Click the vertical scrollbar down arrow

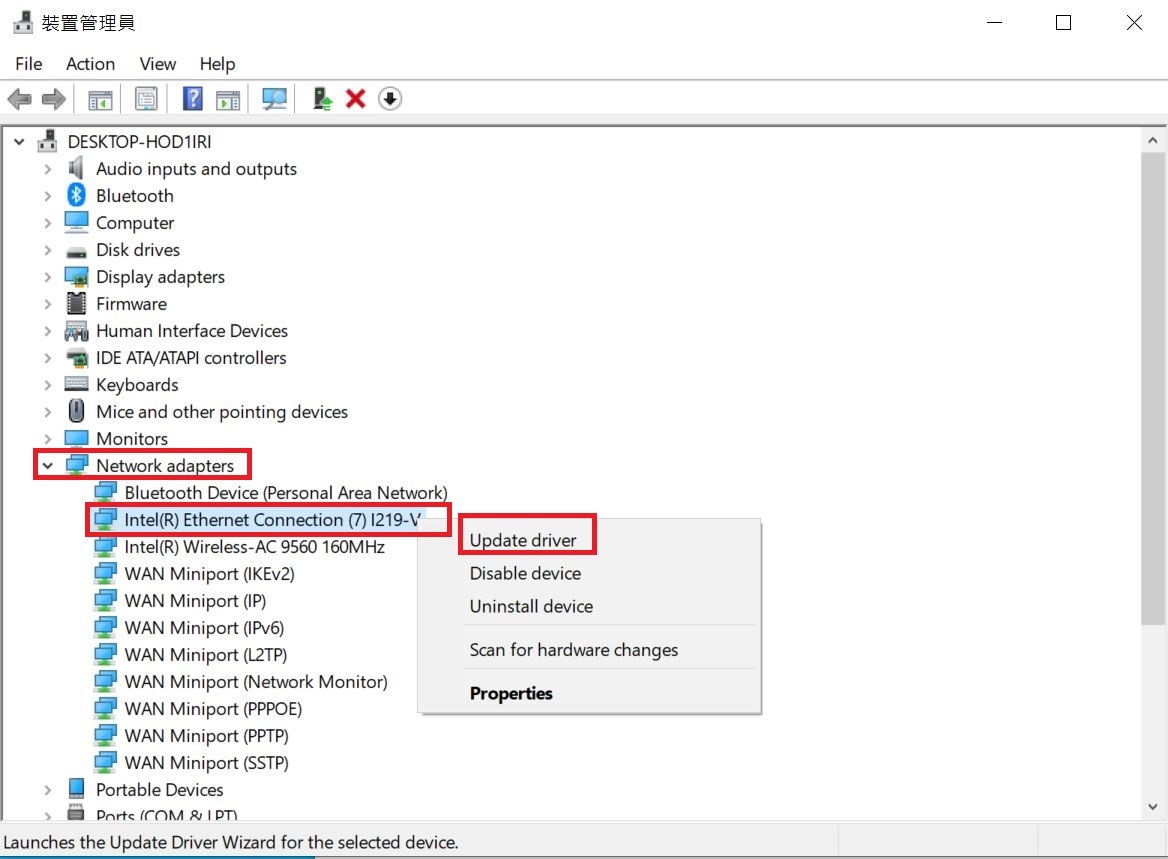(1152, 806)
